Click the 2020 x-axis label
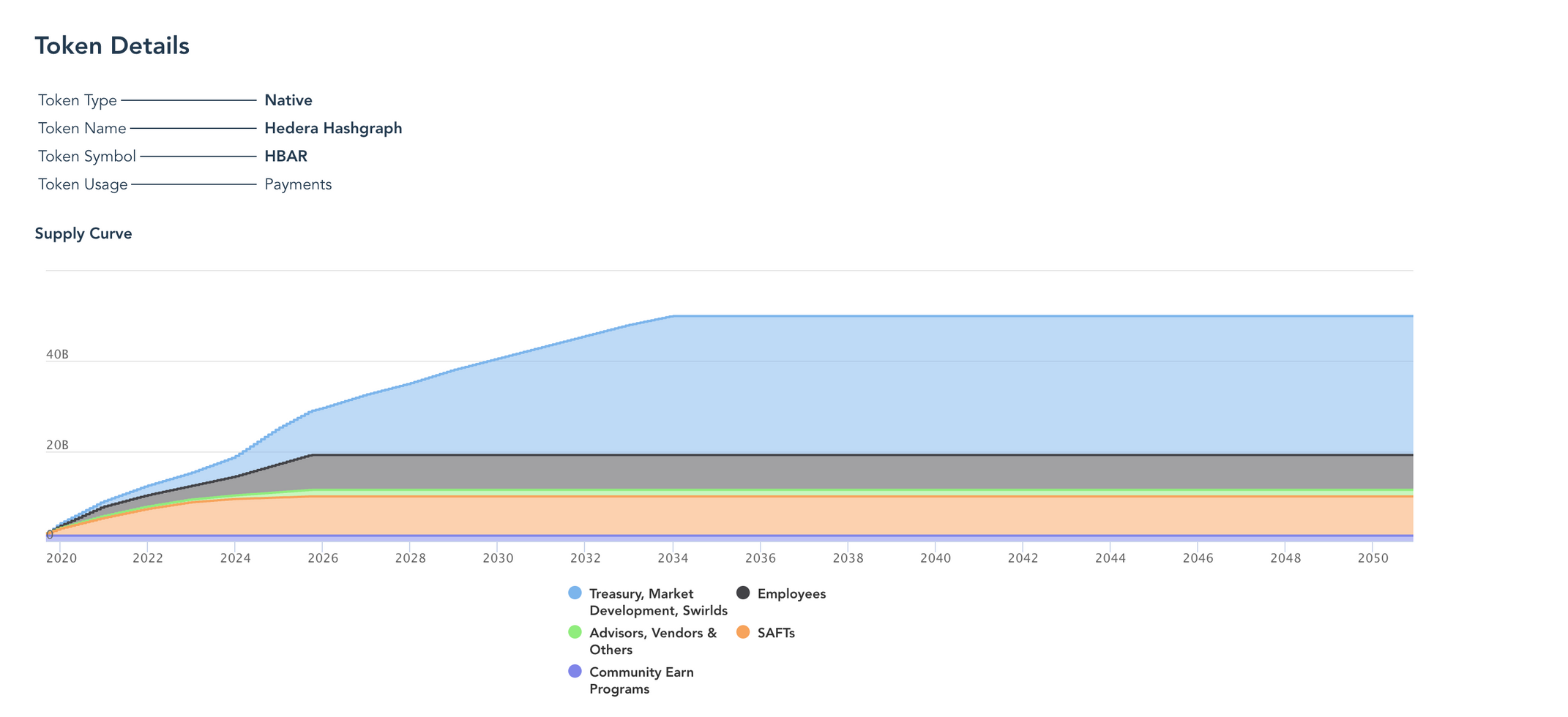1568x717 pixels. click(61, 558)
